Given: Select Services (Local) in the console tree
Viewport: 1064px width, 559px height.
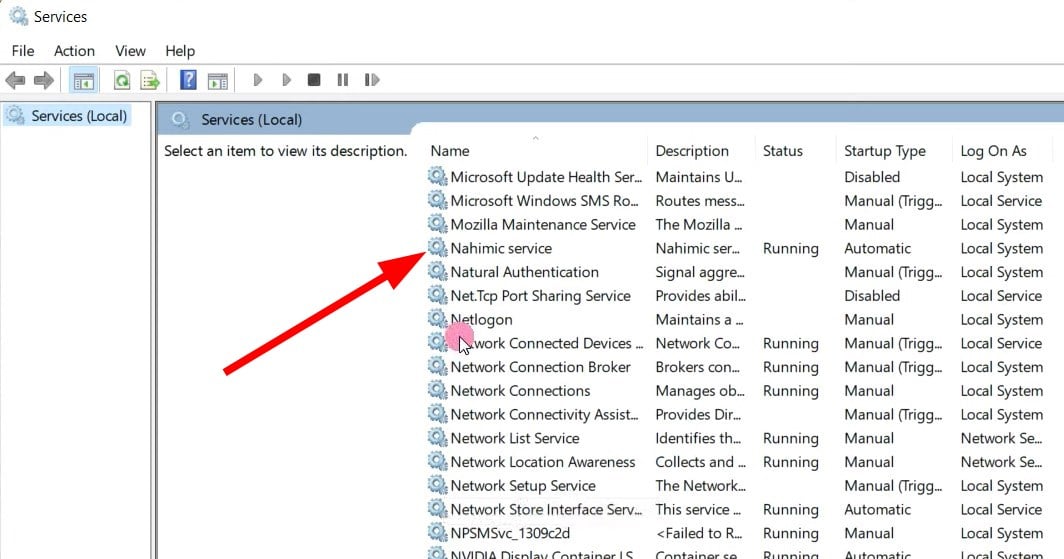Looking at the screenshot, I should click(x=79, y=116).
